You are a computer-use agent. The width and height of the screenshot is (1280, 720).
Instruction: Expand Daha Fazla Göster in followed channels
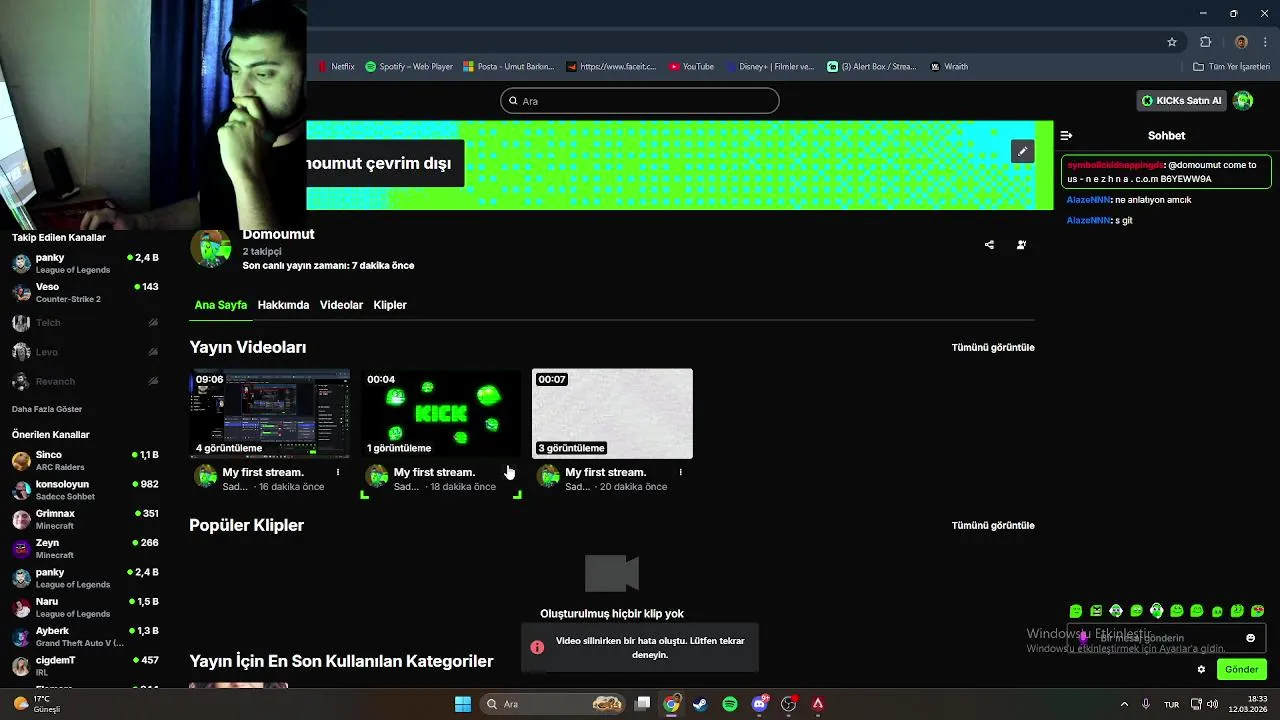(47, 409)
